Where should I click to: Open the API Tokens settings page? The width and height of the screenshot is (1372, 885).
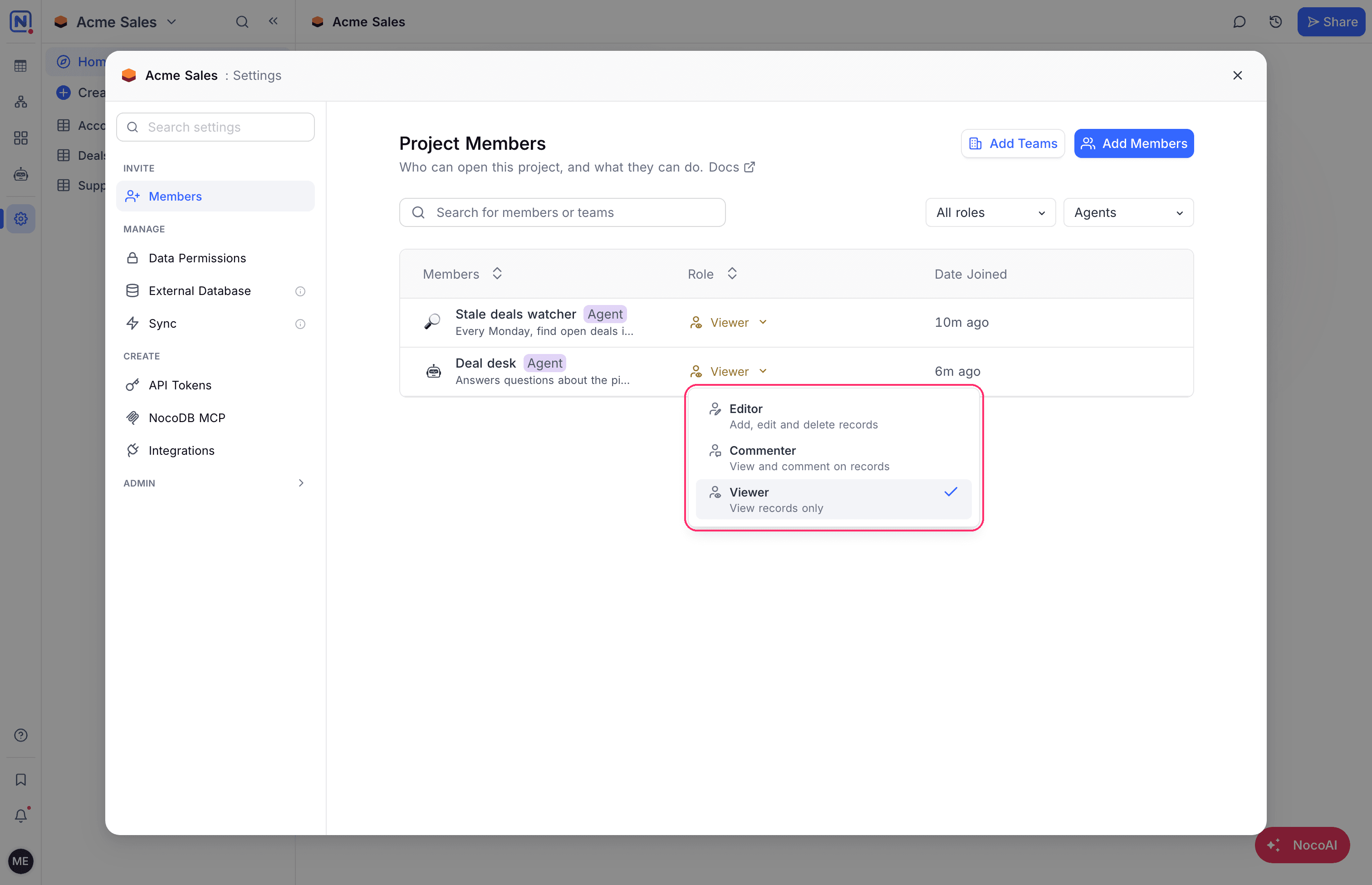(x=215, y=385)
